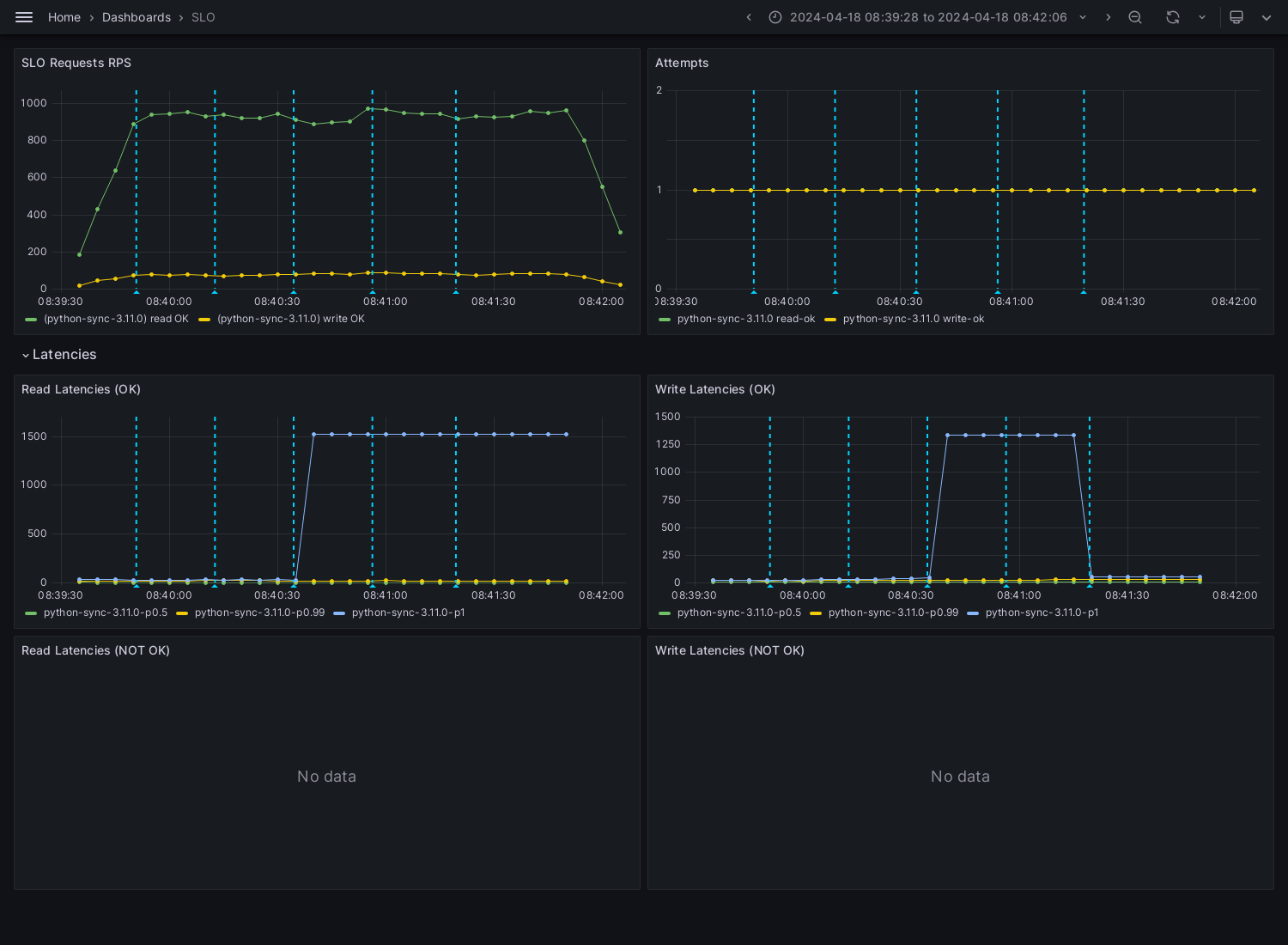Collapse the Latencies row
This screenshot has height=945, width=1288.
[58, 355]
